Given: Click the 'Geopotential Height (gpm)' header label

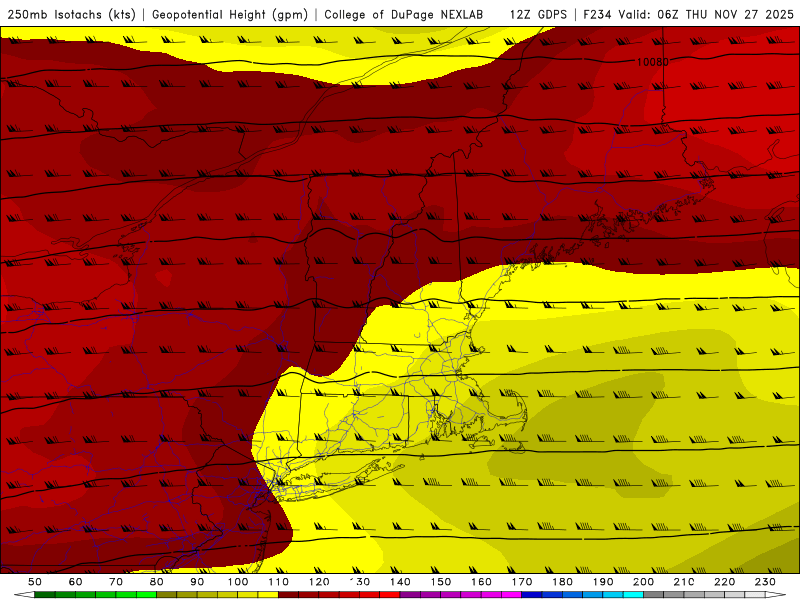Looking at the screenshot, I should pos(230,15).
